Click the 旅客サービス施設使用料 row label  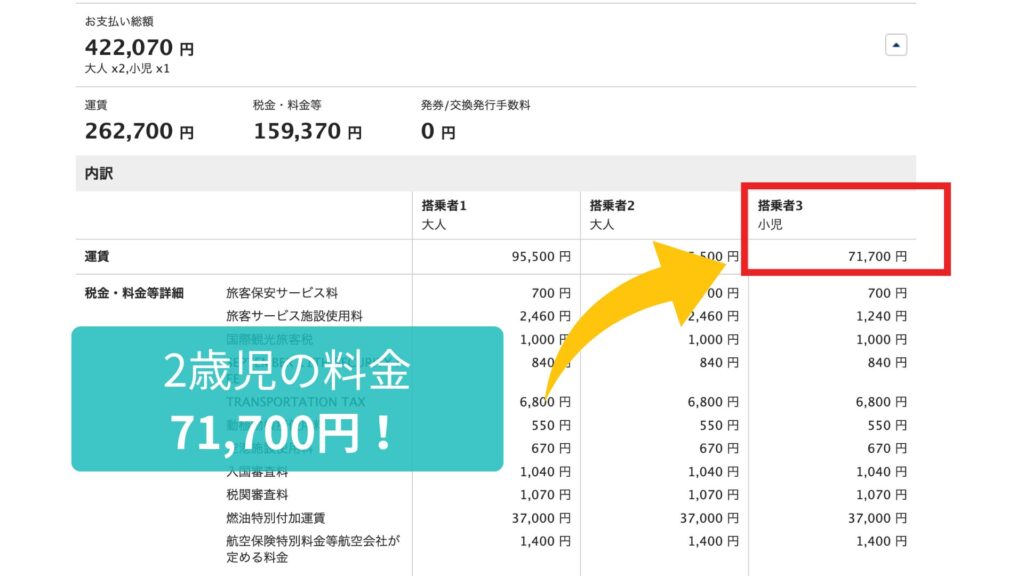[x=294, y=316]
